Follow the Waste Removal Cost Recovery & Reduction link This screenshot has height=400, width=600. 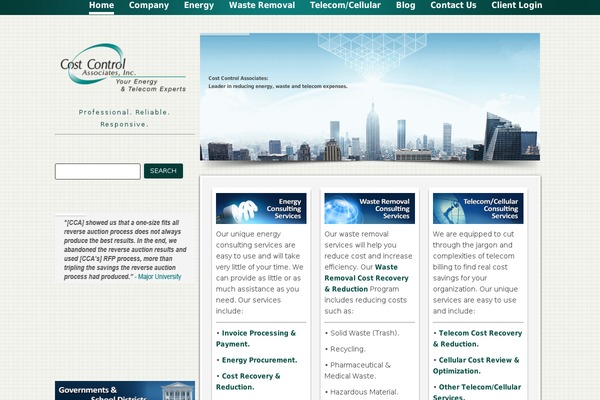pyautogui.click(x=366, y=278)
